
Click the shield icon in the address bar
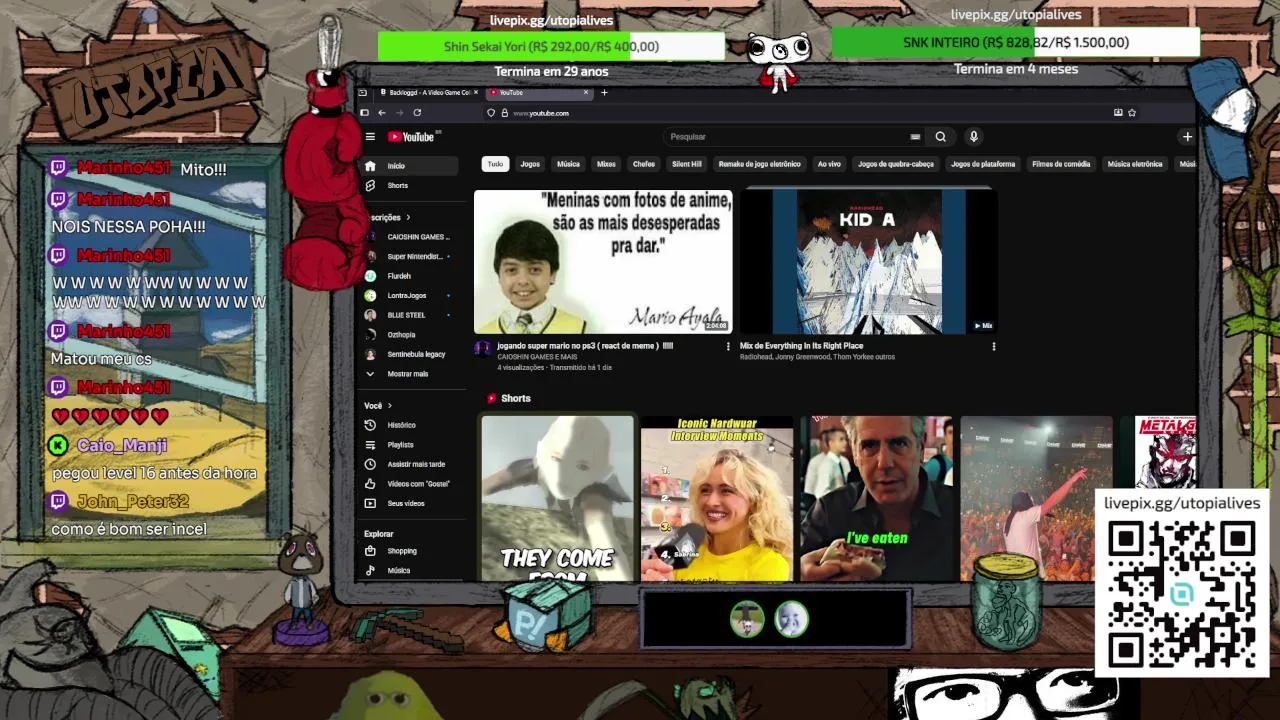coord(491,113)
